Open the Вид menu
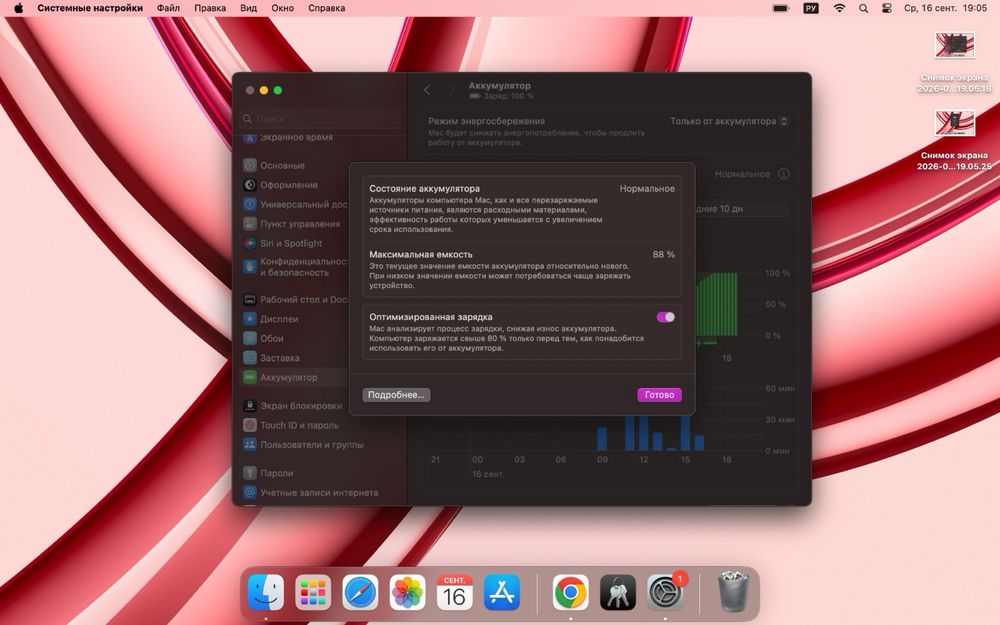Viewport: 1000px width, 625px height. coord(248,8)
